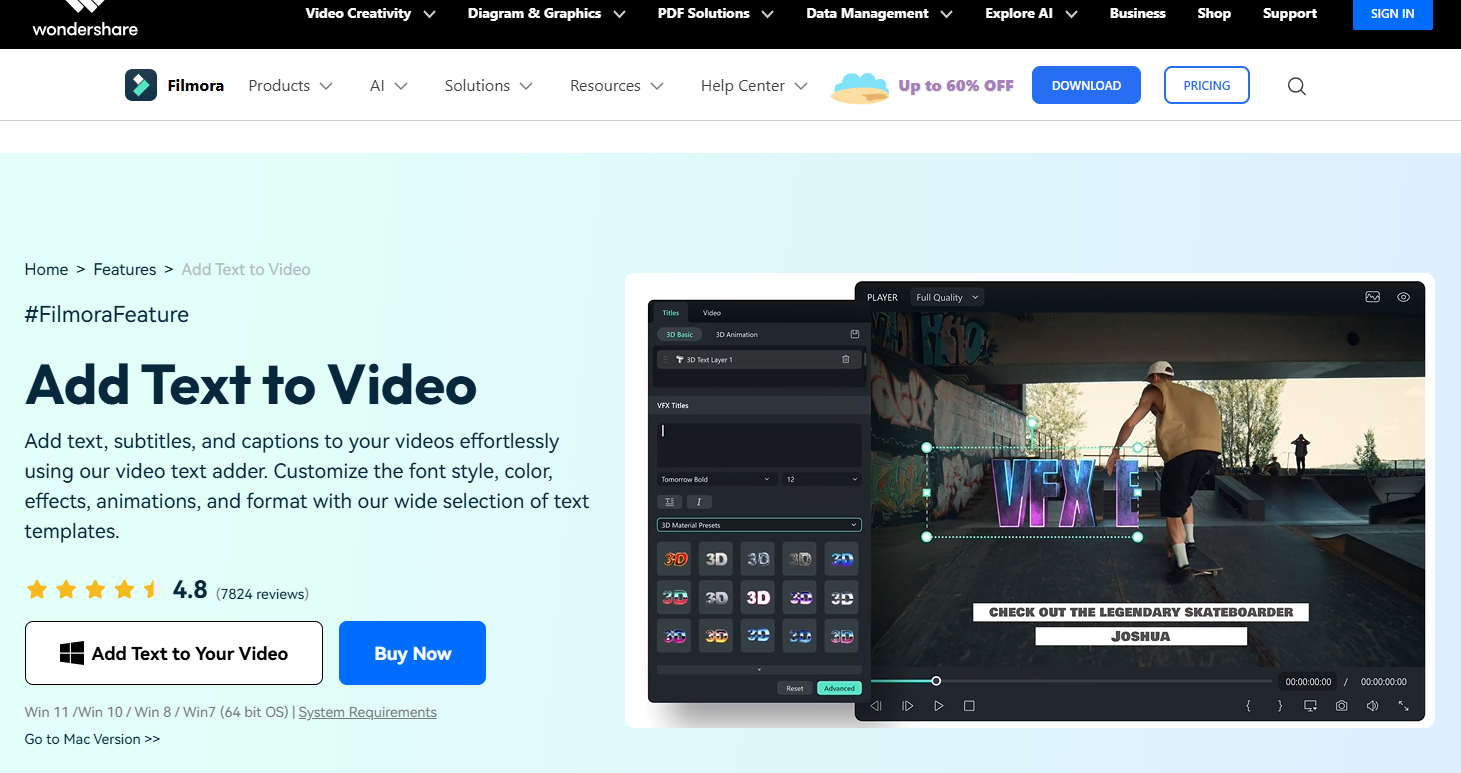Click the PRICING button

(x=1207, y=86)
